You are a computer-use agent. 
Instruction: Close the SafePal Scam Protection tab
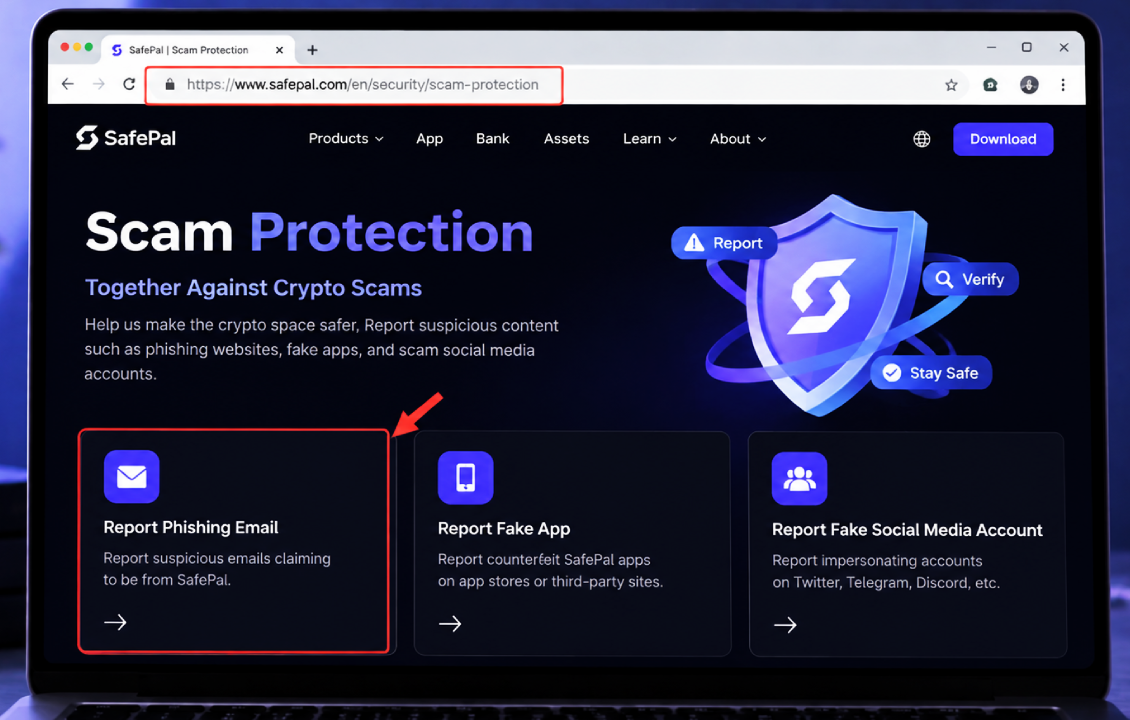coord(280,50)
